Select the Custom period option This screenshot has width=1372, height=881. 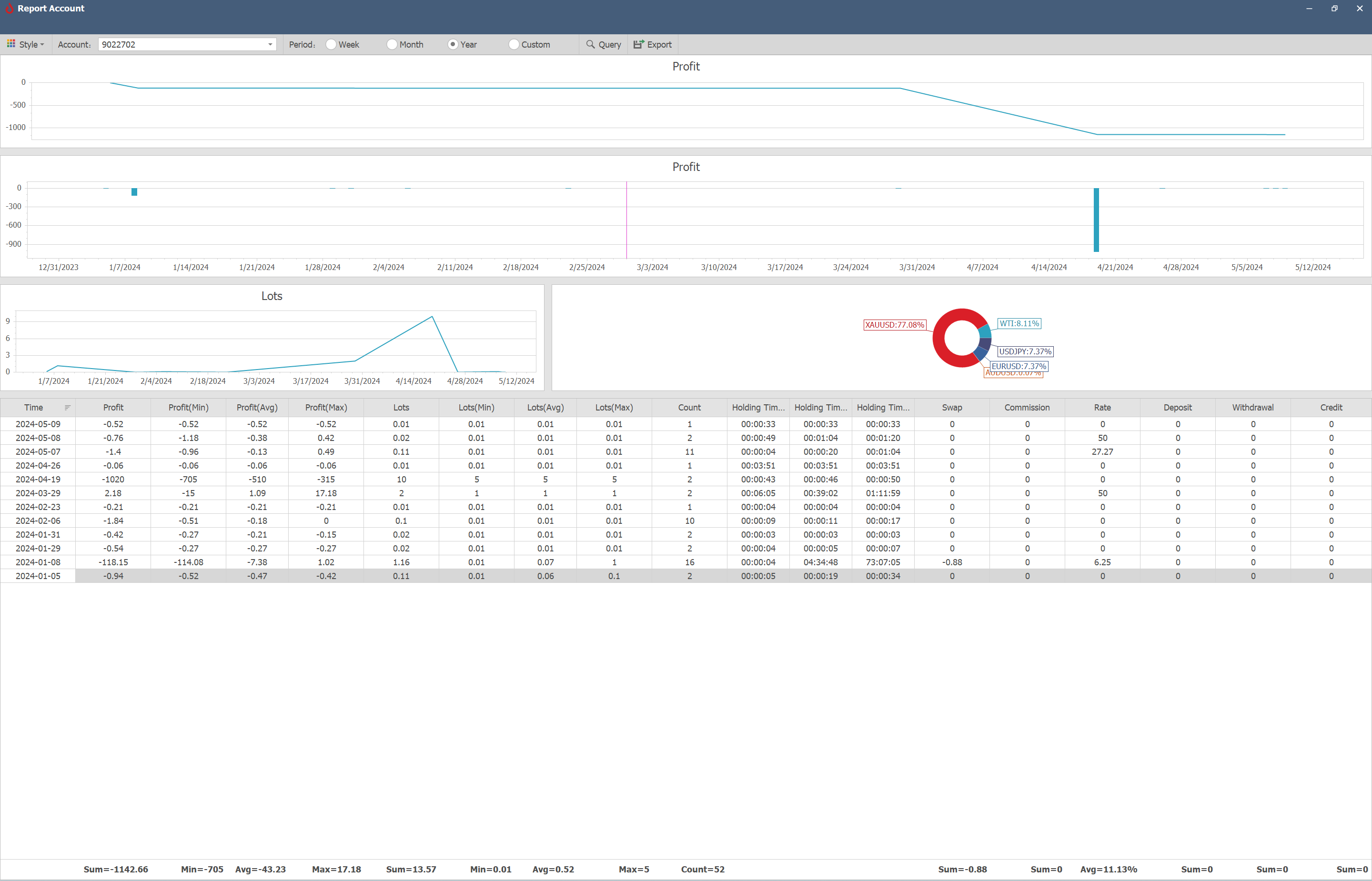tap(530, 45)
